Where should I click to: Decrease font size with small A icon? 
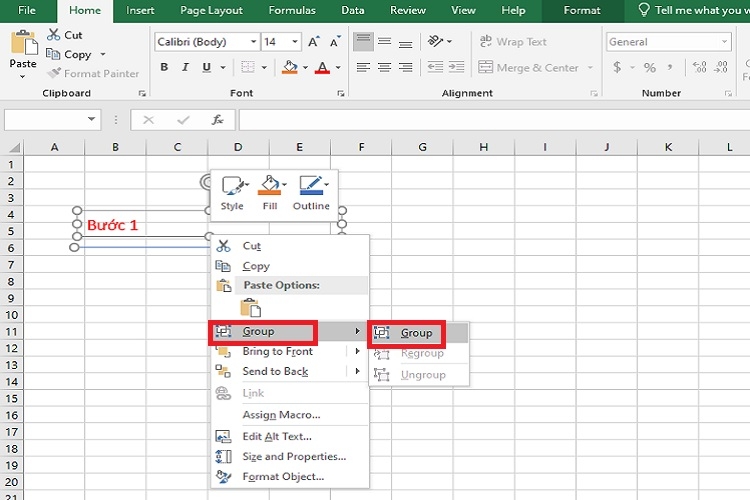coord(335,42)
